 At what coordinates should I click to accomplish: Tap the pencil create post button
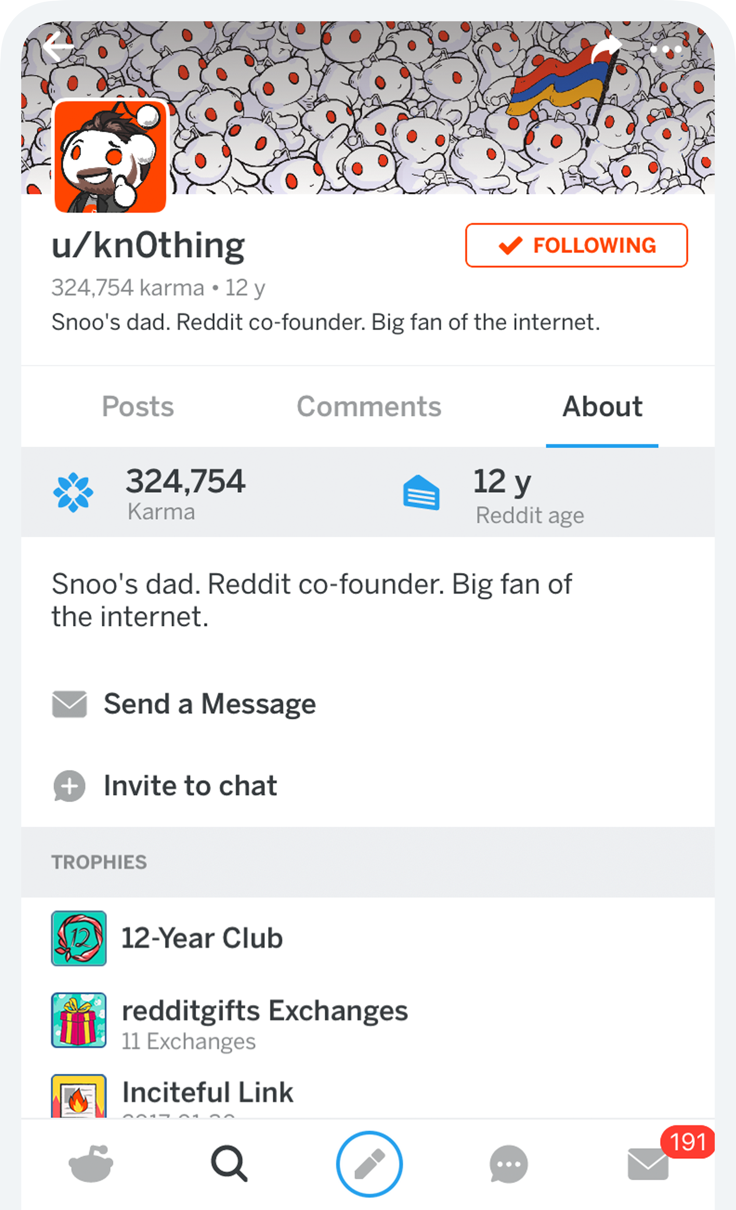coord(369,1164)
